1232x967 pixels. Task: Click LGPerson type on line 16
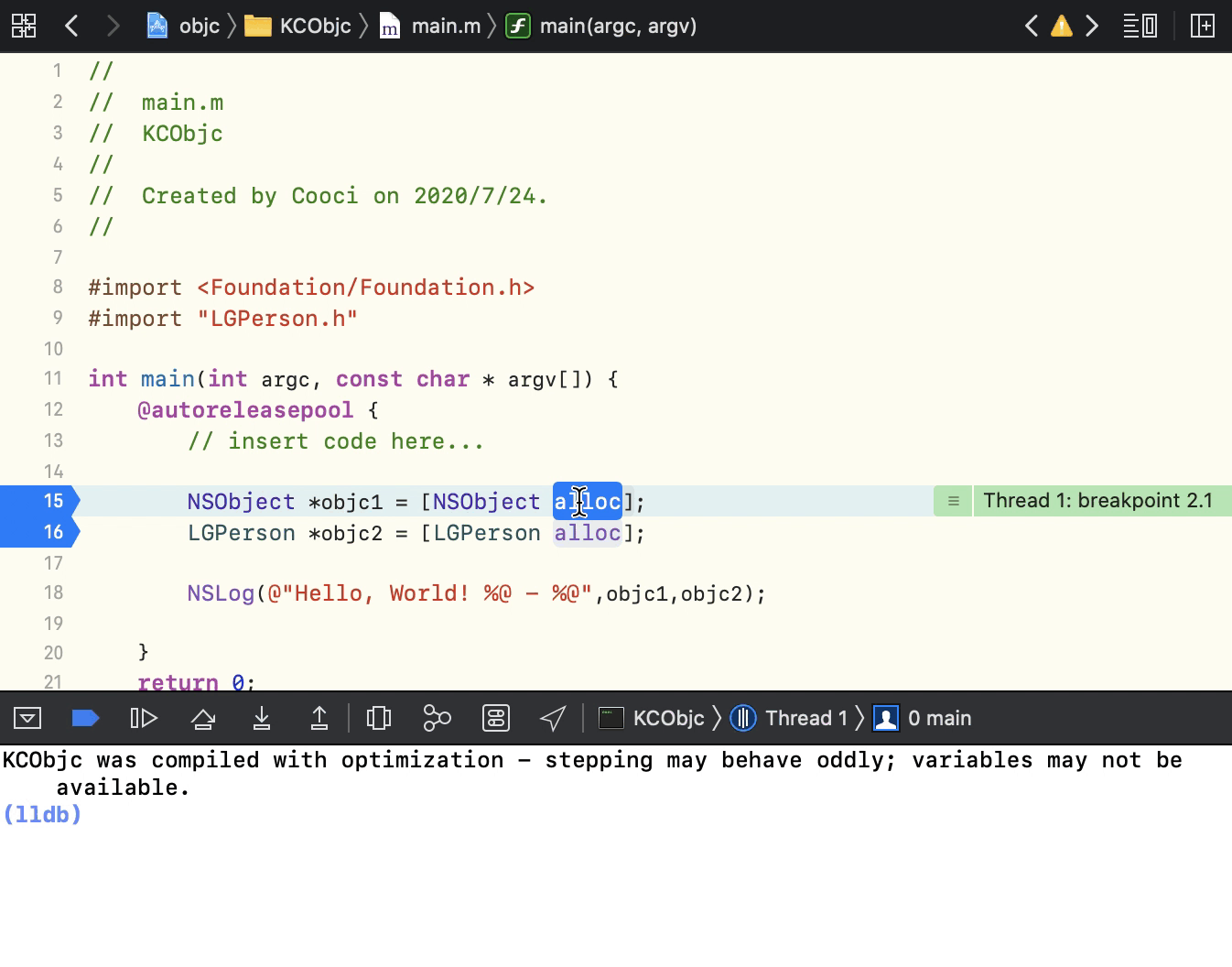pyautogui.click(x=242, y=533)
